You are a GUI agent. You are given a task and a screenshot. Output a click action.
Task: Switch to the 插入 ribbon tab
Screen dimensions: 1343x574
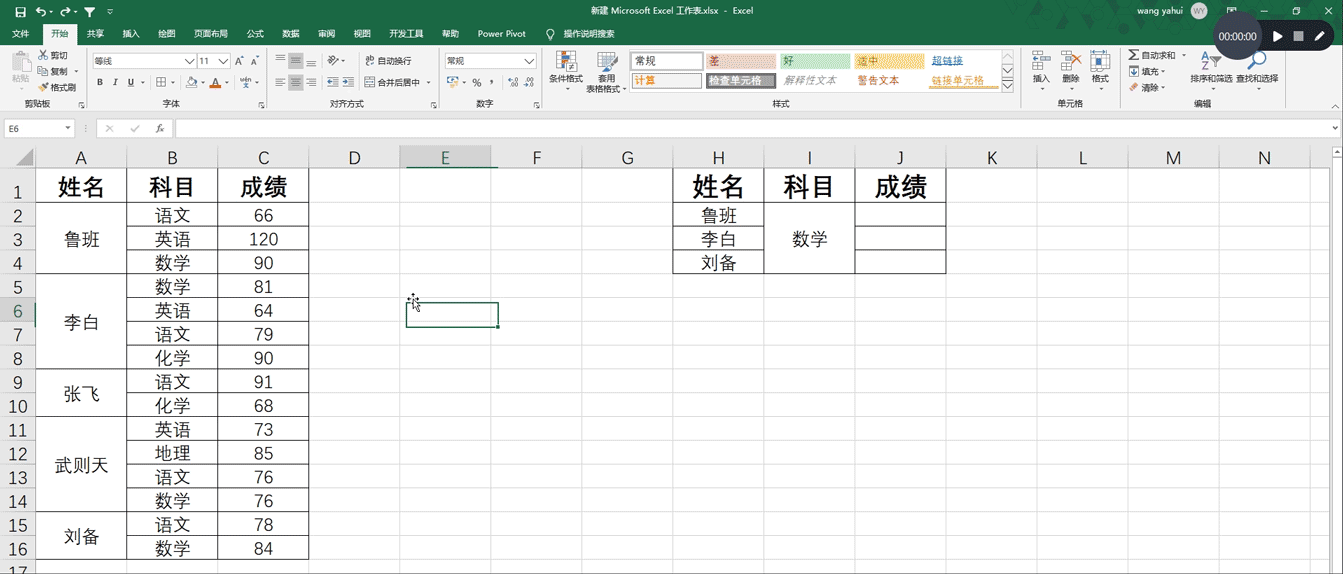[x=131, y=34]
